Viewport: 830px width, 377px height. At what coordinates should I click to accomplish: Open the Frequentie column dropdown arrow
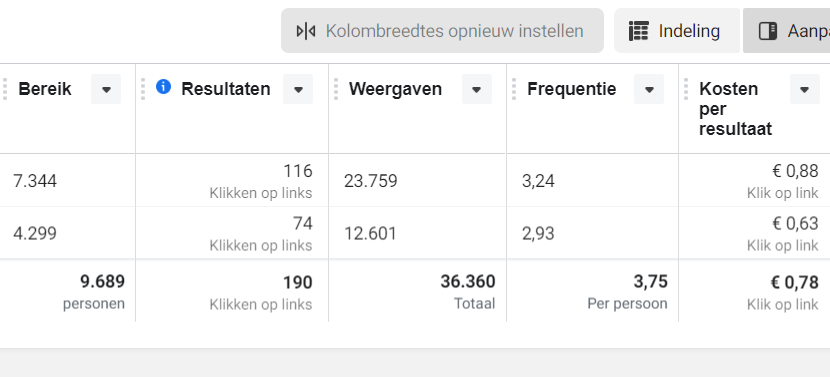649,89
